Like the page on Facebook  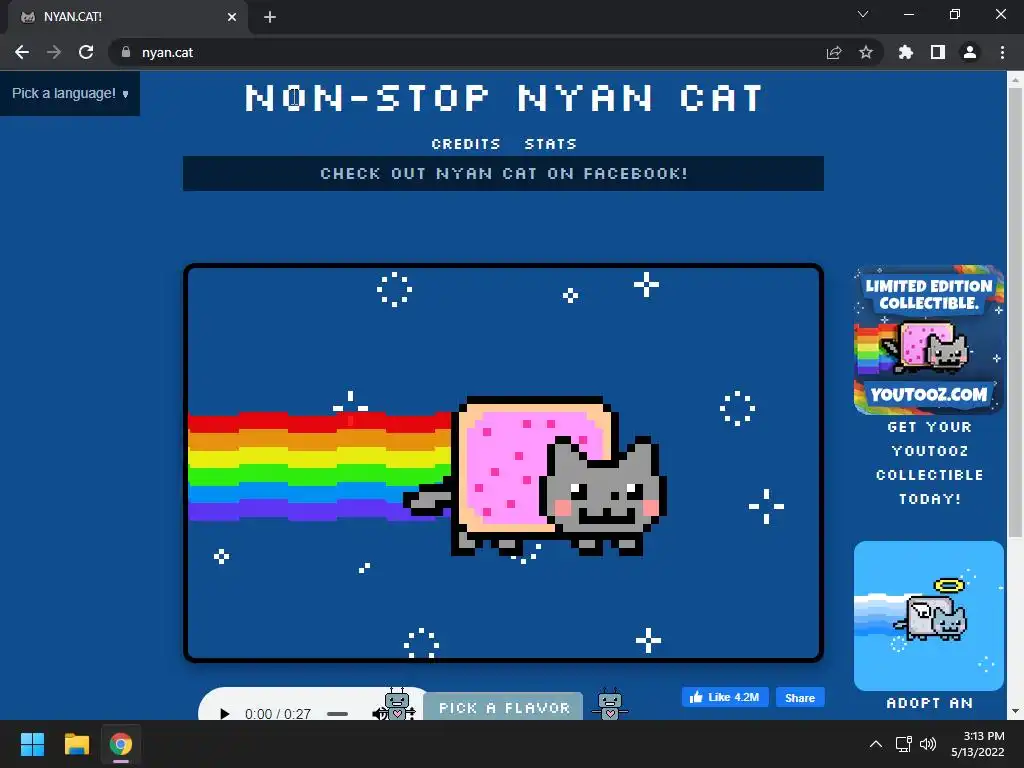[x=725, y=697]
